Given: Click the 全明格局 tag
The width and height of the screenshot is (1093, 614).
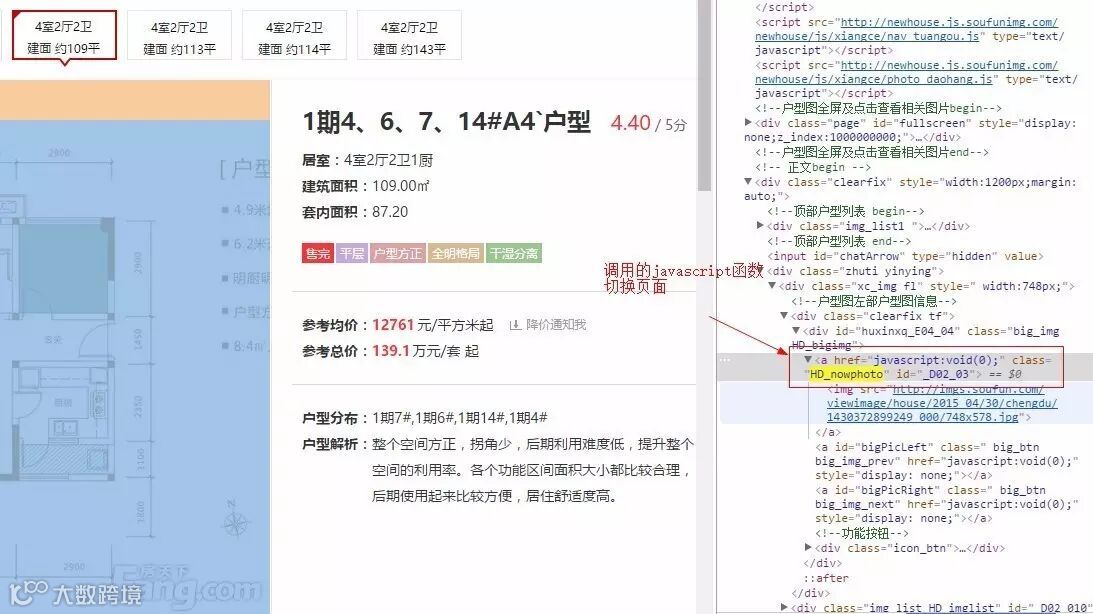Looking at the screenshot, I should point(456,253).
